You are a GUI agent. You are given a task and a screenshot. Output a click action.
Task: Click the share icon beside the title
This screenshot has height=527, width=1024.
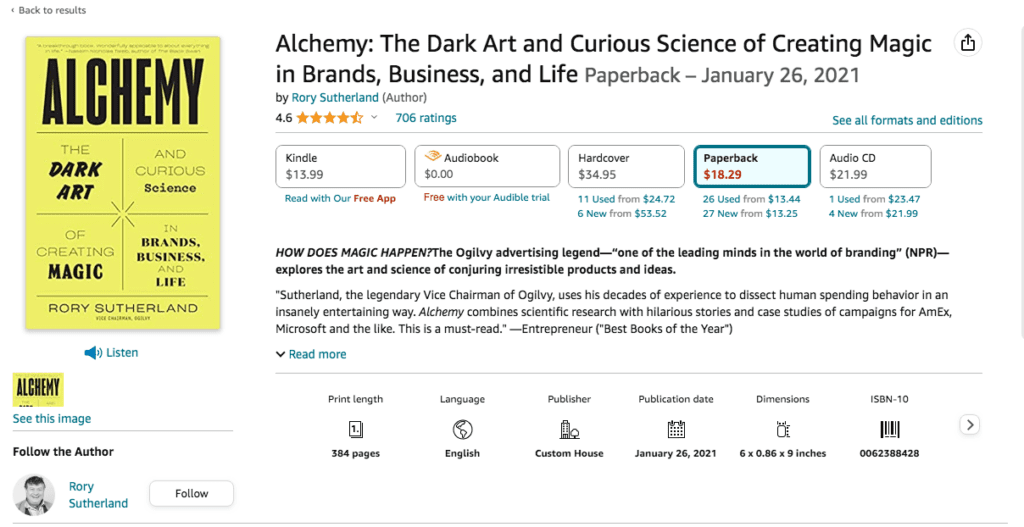(968, 42)
